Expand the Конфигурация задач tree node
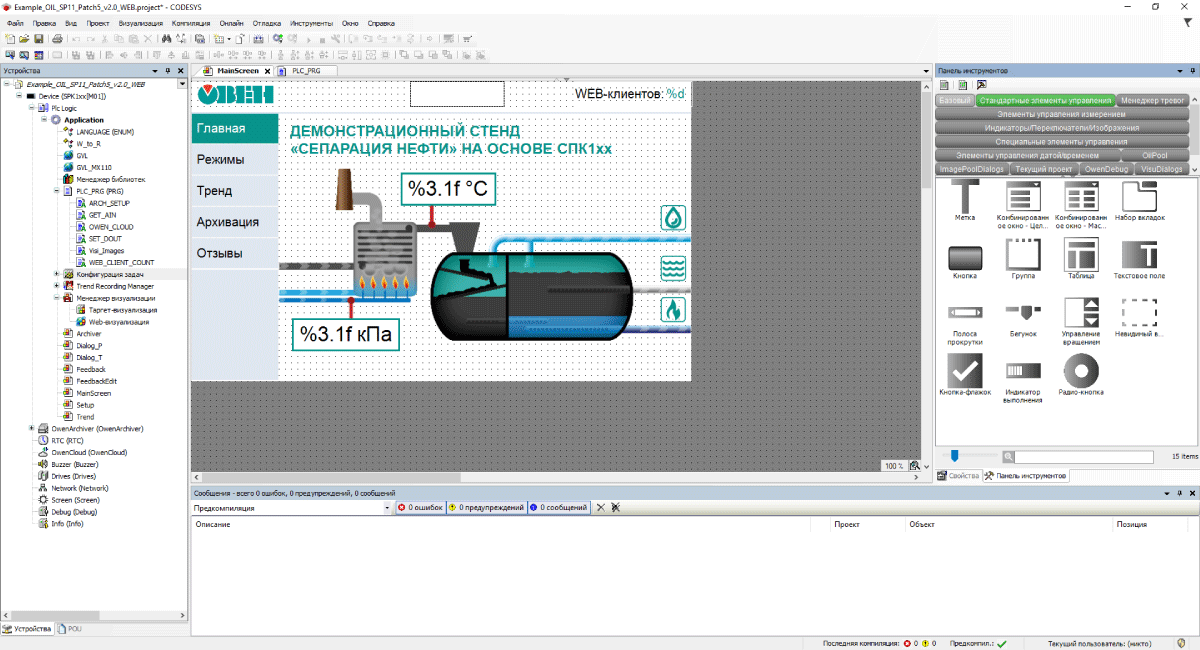Image resolution: width=1200 pixels, height=650 pixels. pos(57,274)
